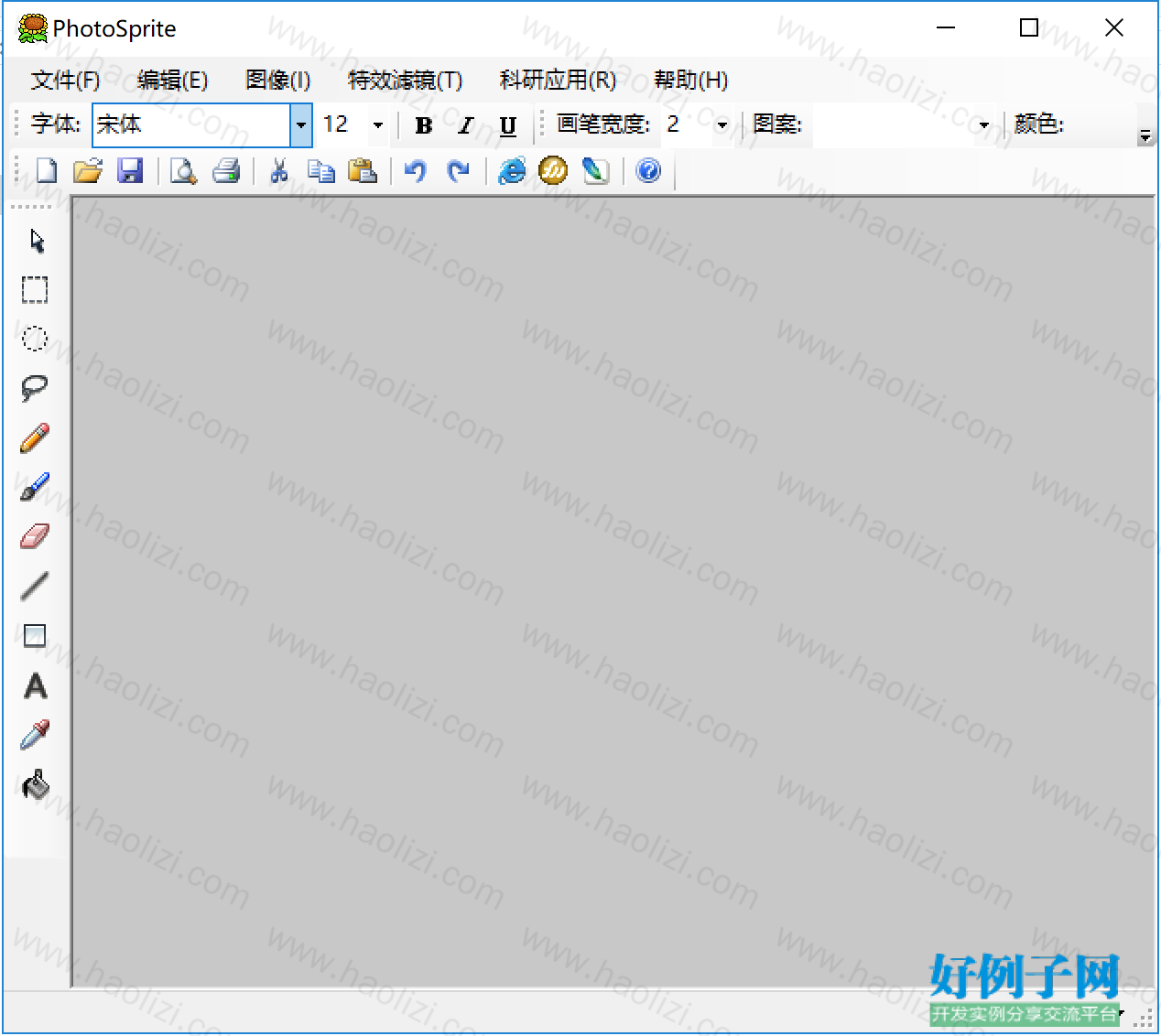This screenshot has height=1036, width=1161.
Task: Open print preview
Action: click(183, 171)
